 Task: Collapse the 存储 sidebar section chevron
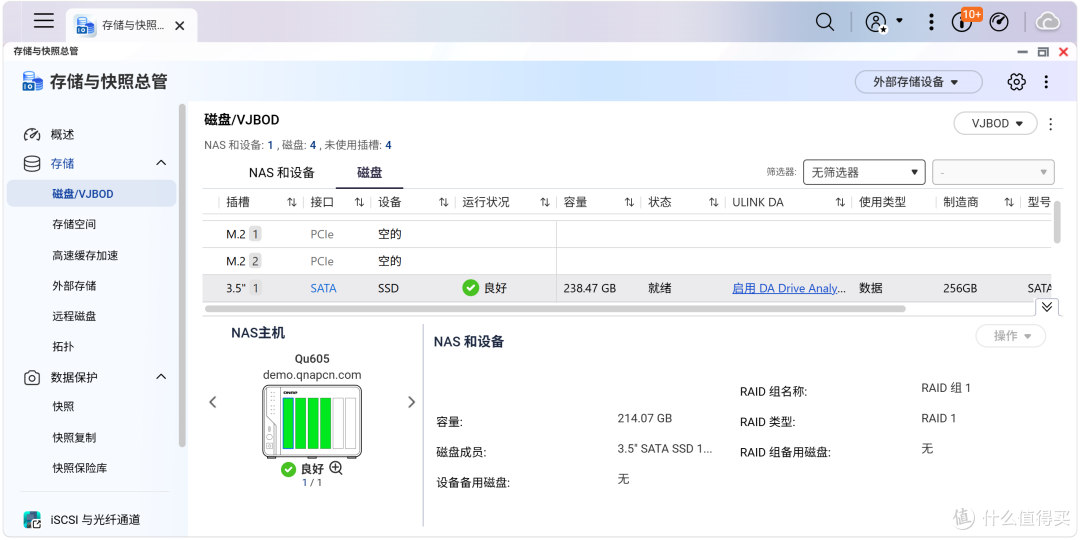point(161,163)
